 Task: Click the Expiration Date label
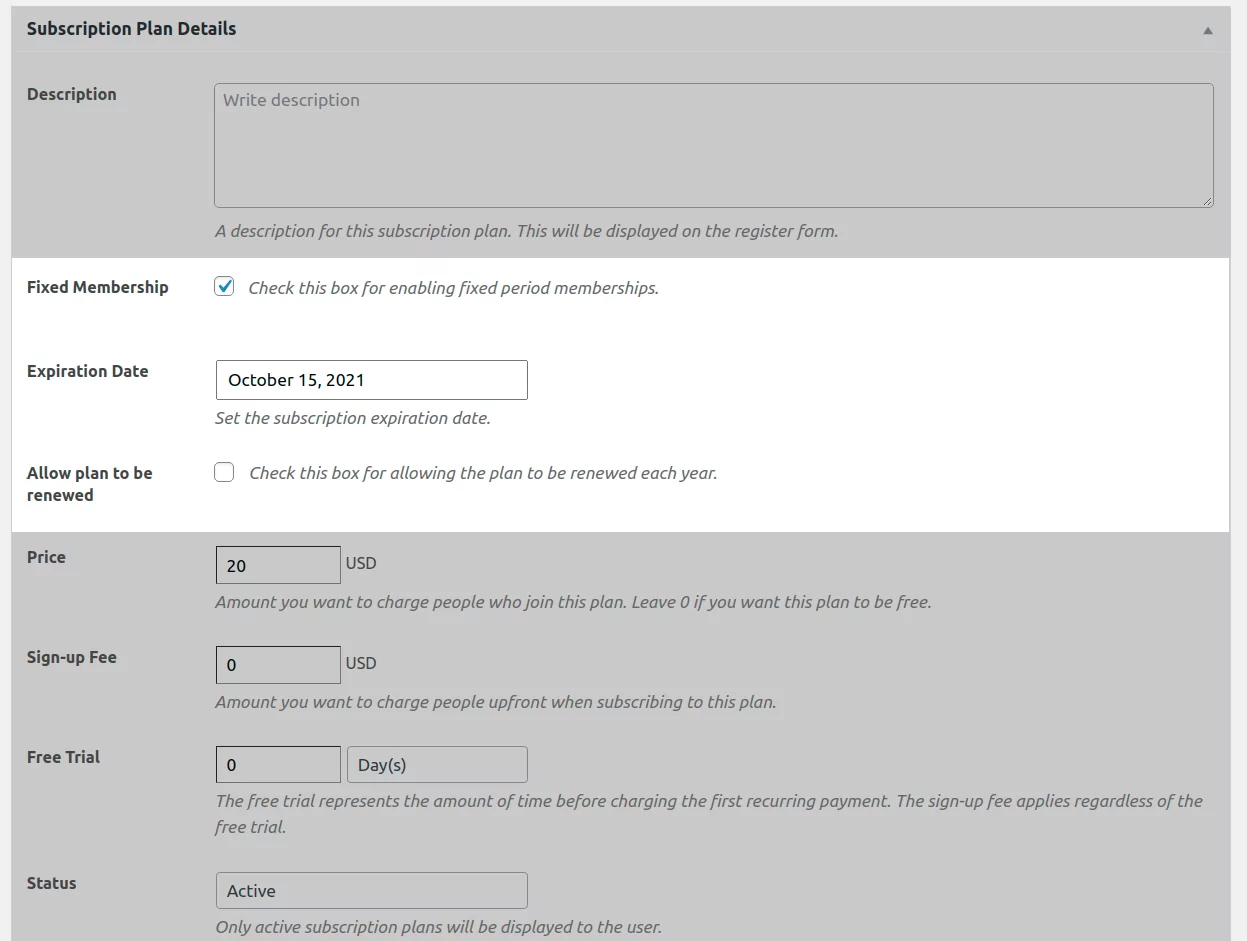coord(88,371)
